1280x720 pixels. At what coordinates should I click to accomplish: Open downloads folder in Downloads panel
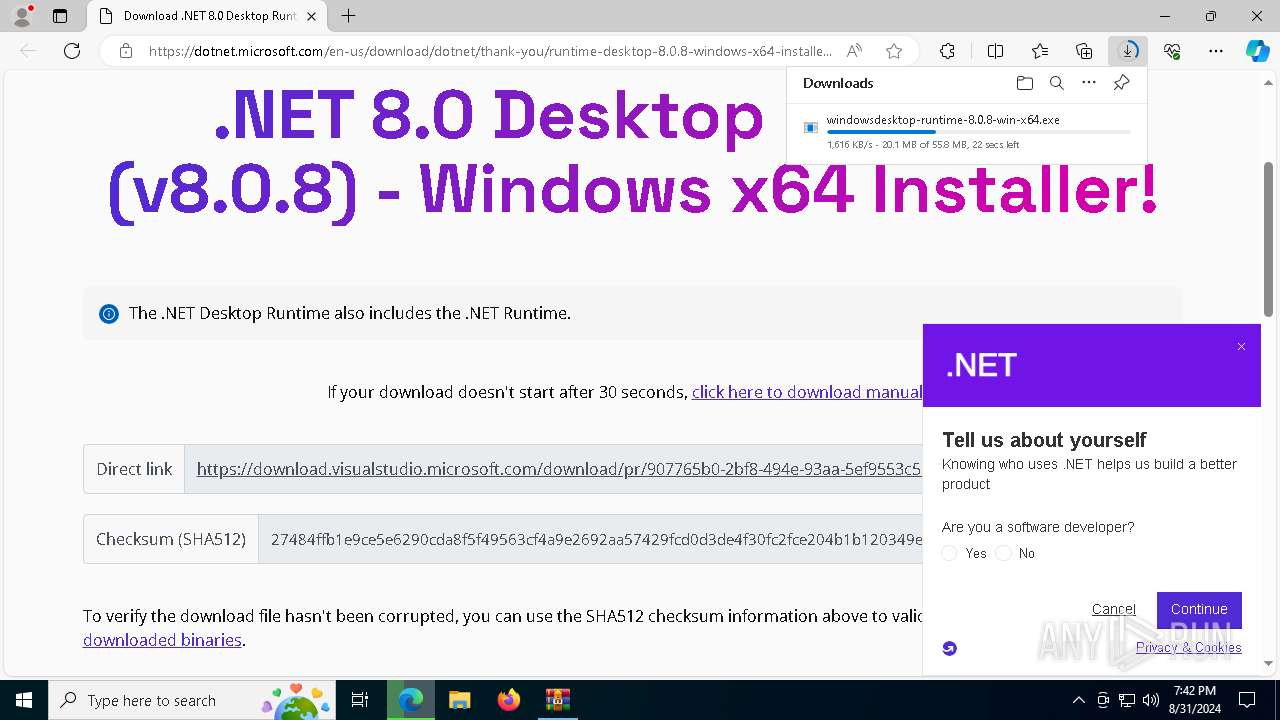[x=1024, y=83]
